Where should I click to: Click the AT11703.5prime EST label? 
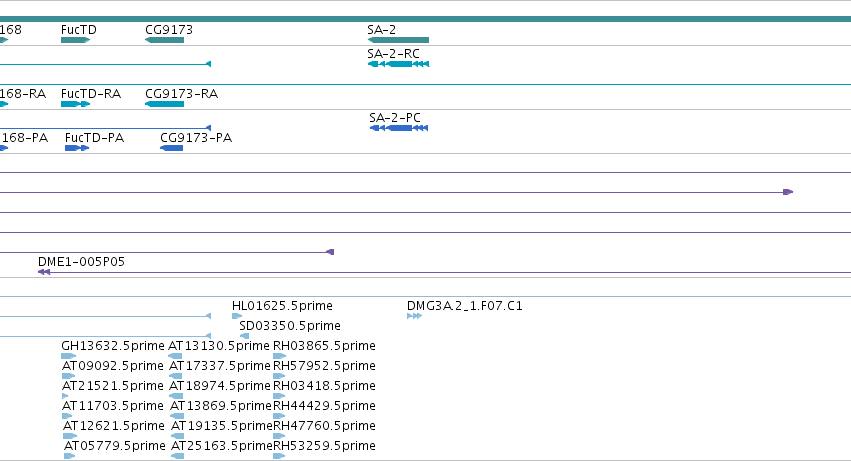pos(112,406)
